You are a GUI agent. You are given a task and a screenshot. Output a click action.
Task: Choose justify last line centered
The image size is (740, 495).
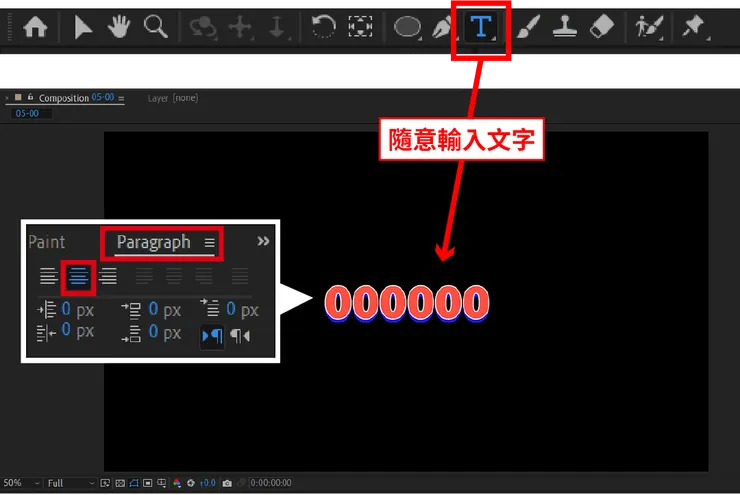click(174, 276)
